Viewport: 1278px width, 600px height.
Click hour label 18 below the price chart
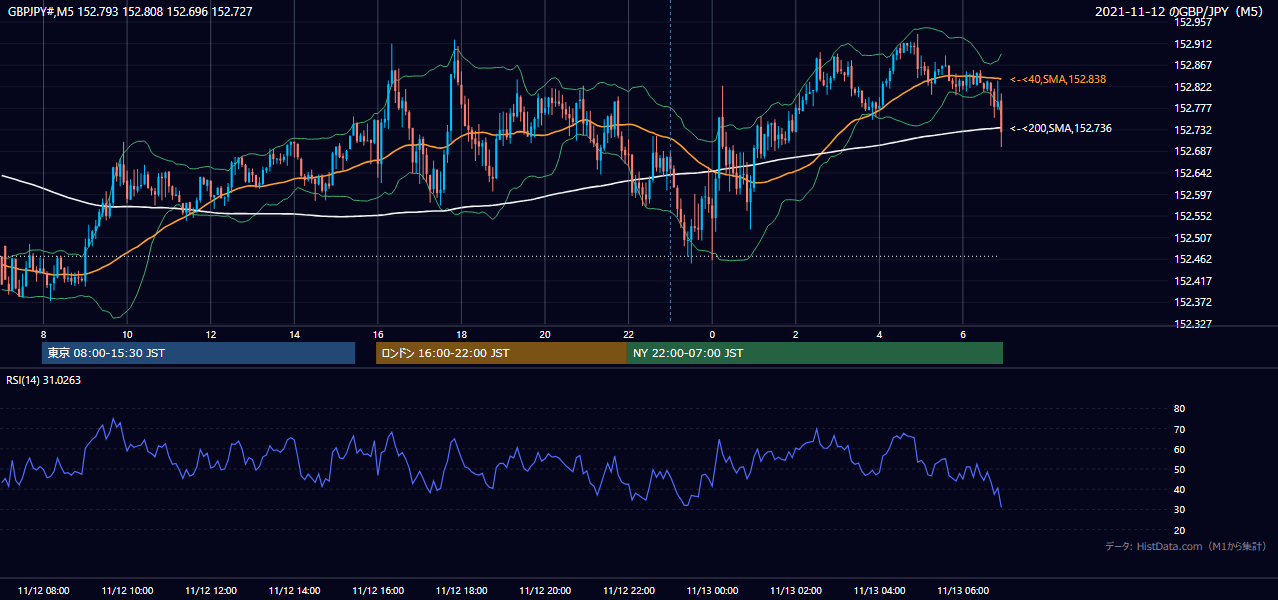point(461,334)
